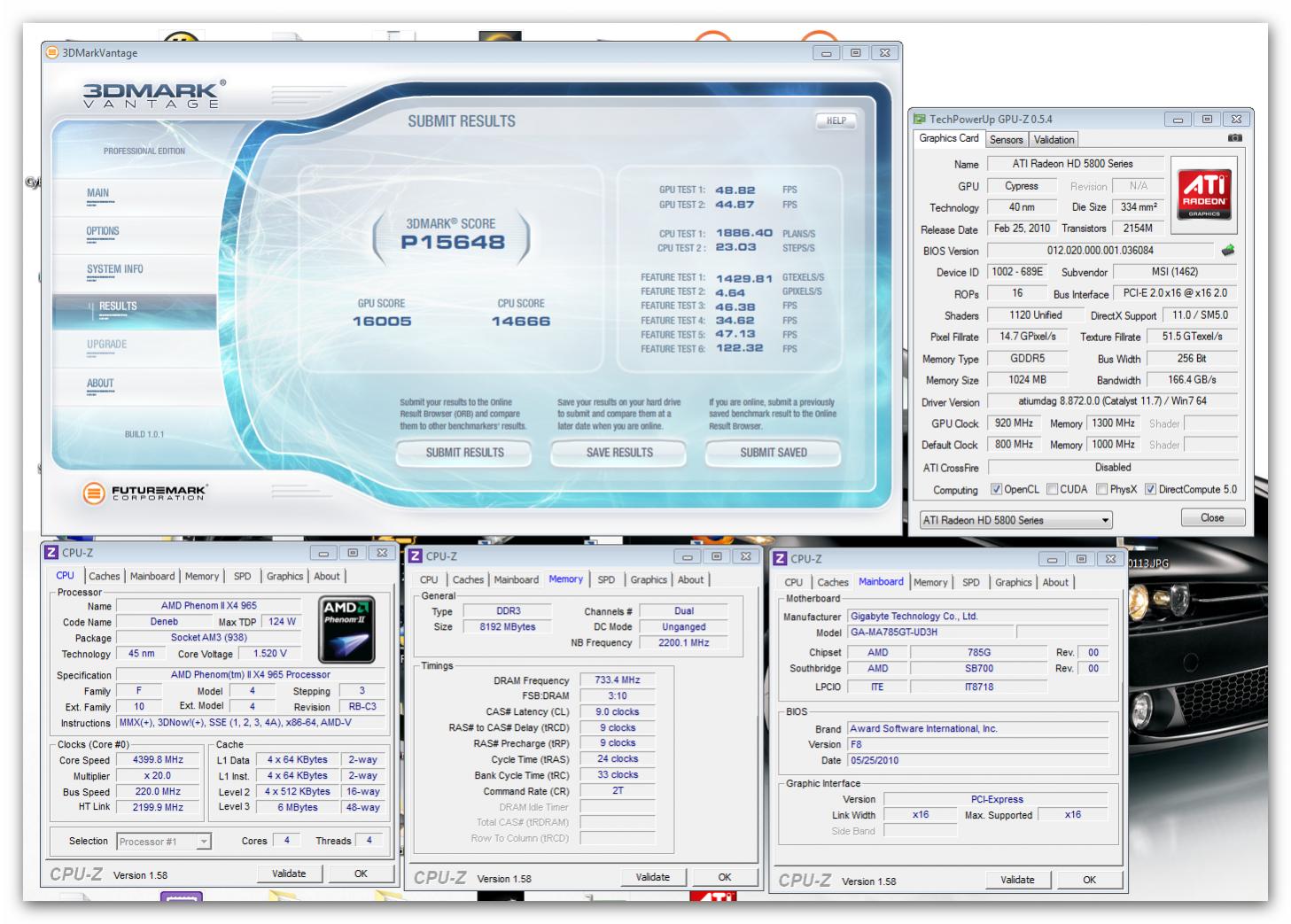
Task: Click the AMD Phenom II logo
Action: pos(347,631)
